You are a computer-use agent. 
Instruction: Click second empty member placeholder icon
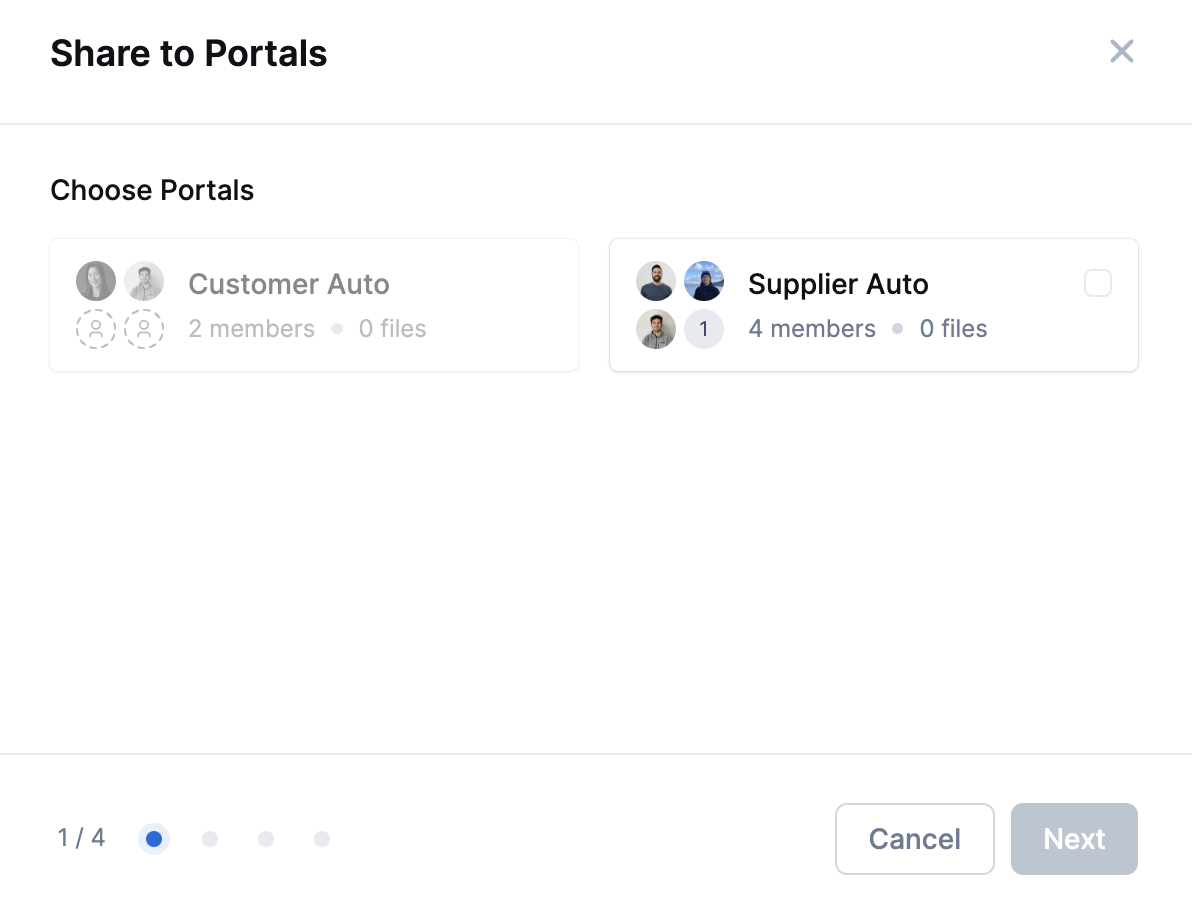point(144,329)
